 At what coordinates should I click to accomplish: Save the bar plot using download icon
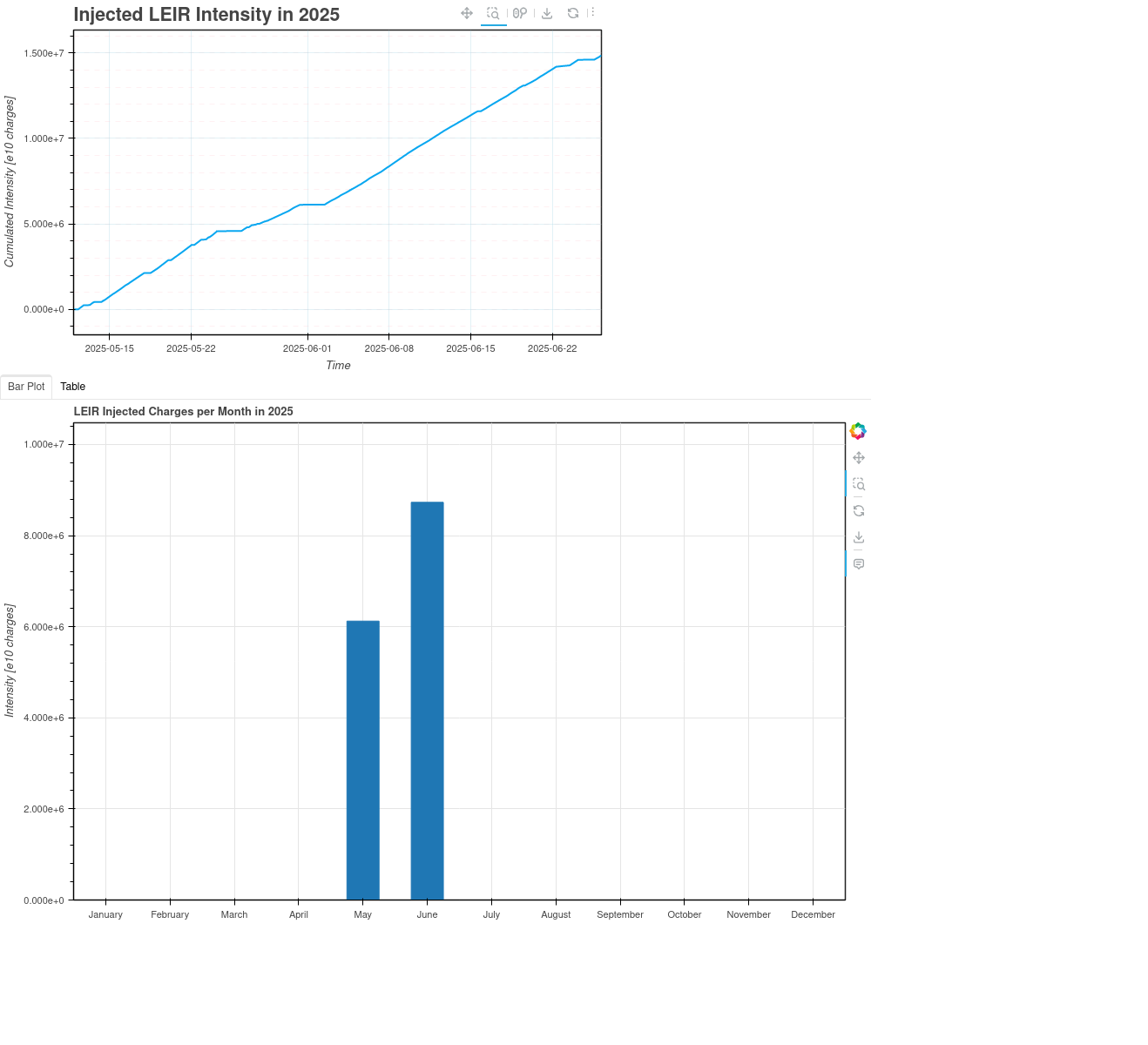coord(859,537)
